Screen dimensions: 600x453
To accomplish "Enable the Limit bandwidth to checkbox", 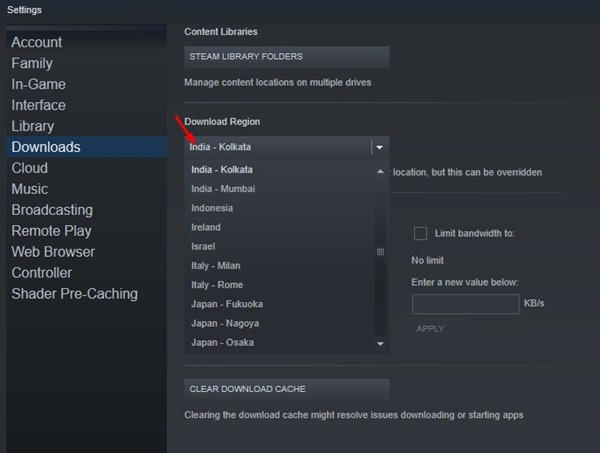I will coord(420,233).
